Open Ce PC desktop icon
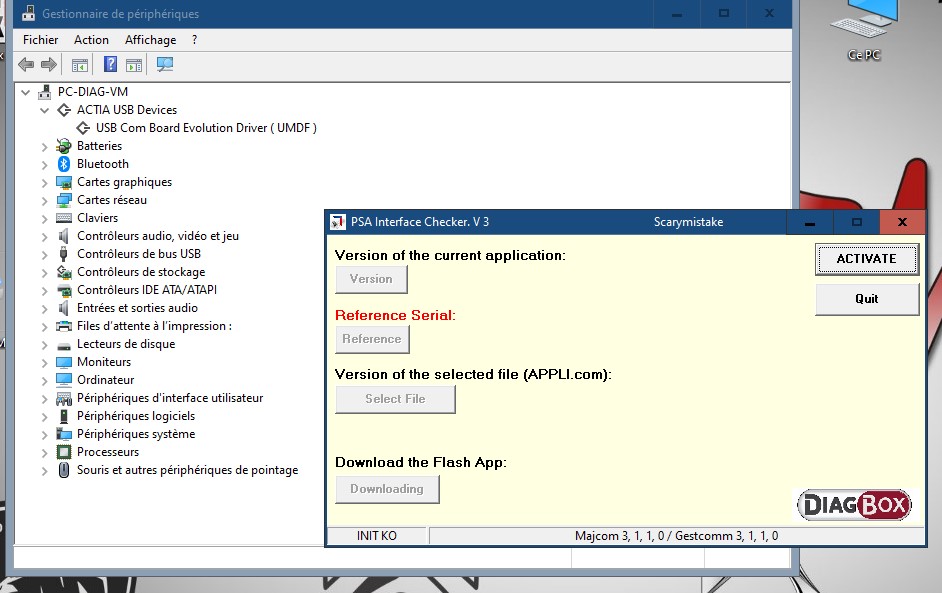942x593 pixels. (865, 30)
